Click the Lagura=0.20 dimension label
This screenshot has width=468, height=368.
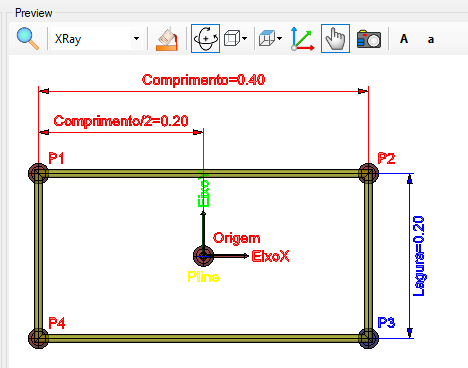pyautogui.click(x=419, y=256)
